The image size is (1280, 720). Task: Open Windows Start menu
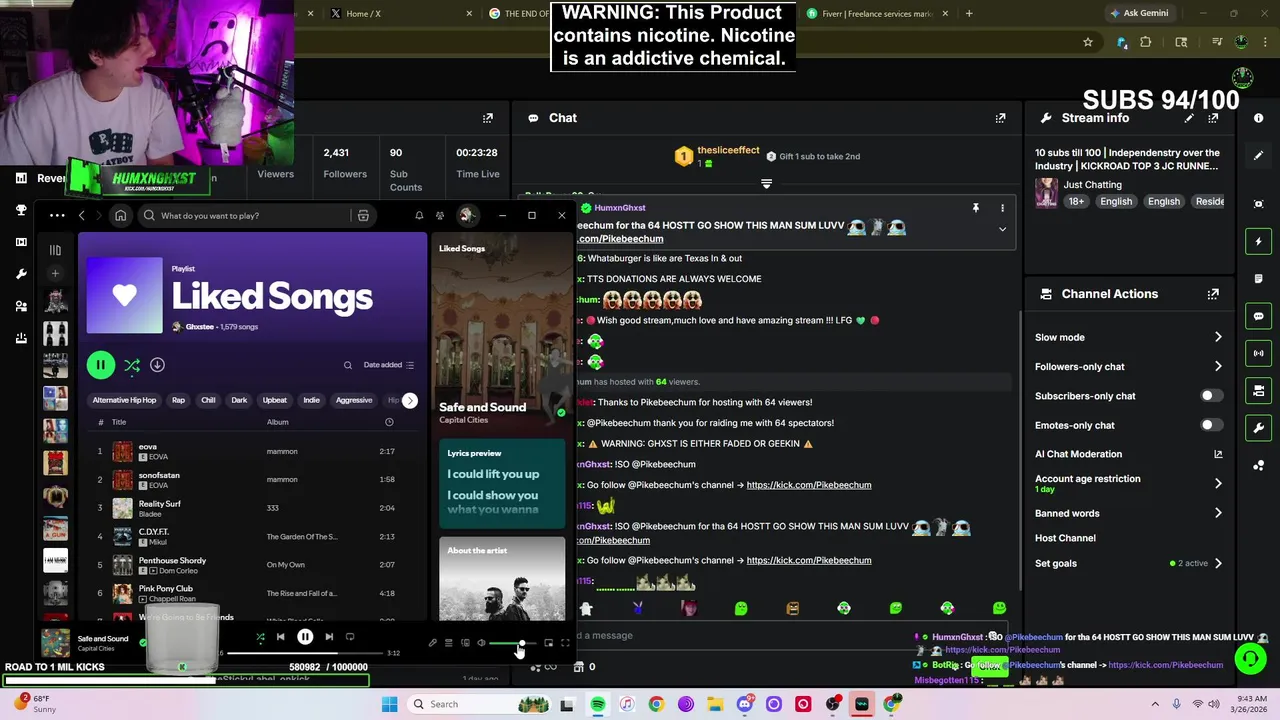pos(390,704)
